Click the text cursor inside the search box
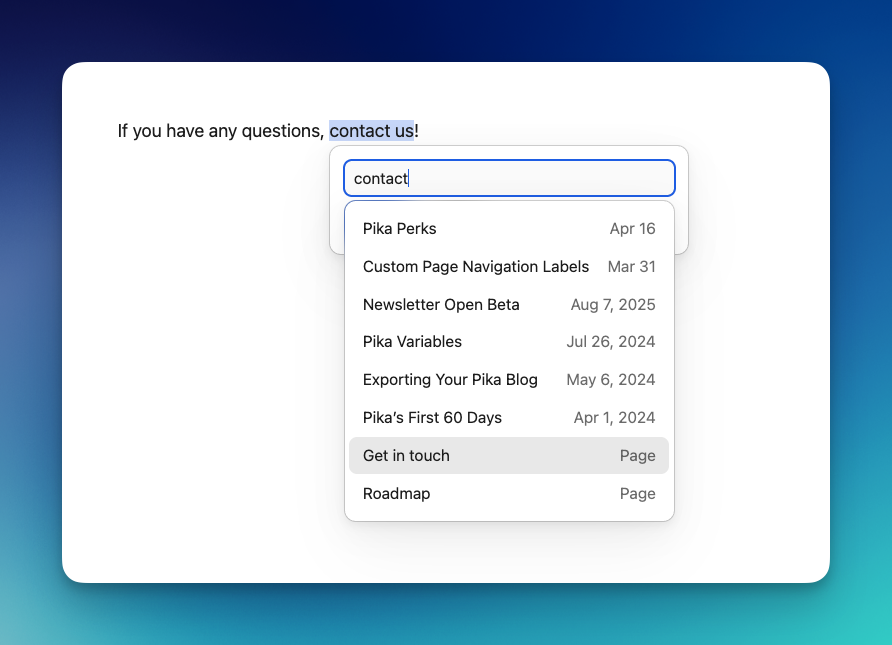This screenshot has width=892, height=645. coord(411,177)
